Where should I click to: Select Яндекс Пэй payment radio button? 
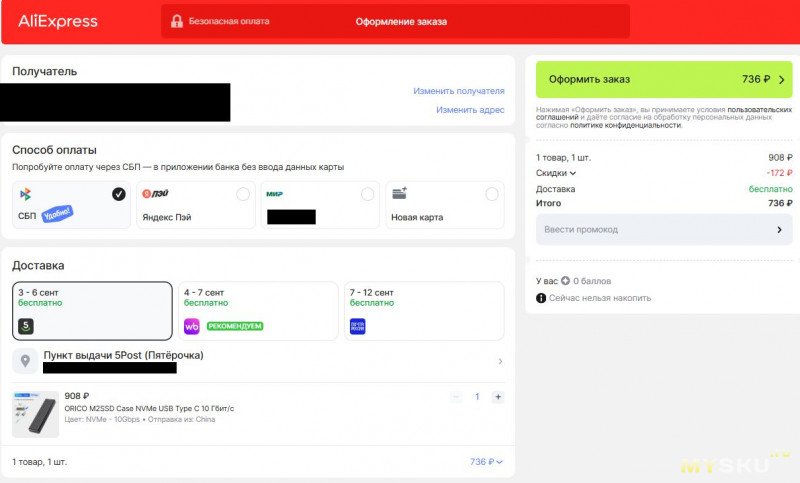[x=243, y=194]
